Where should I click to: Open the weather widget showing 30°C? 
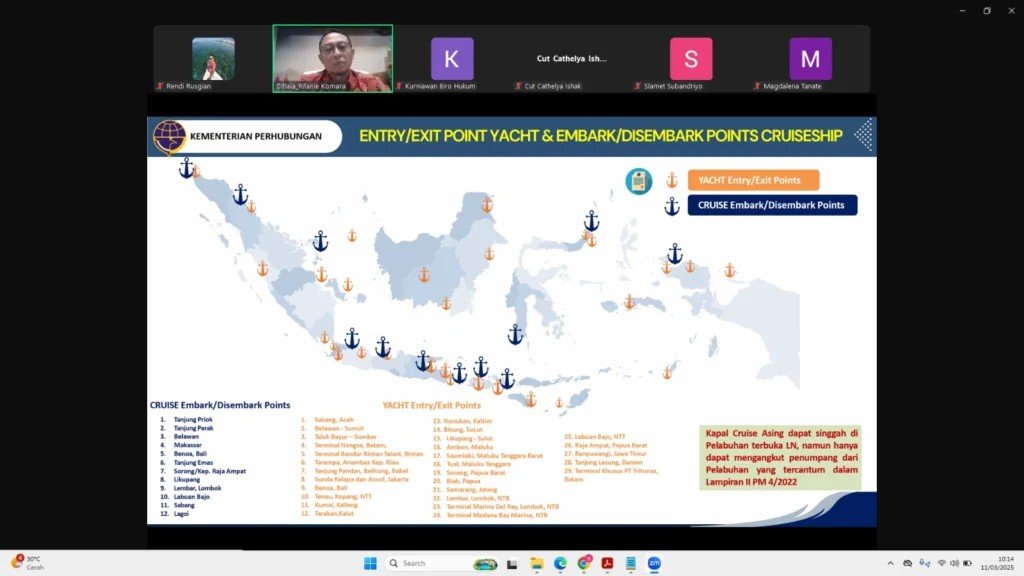point(27,563)
